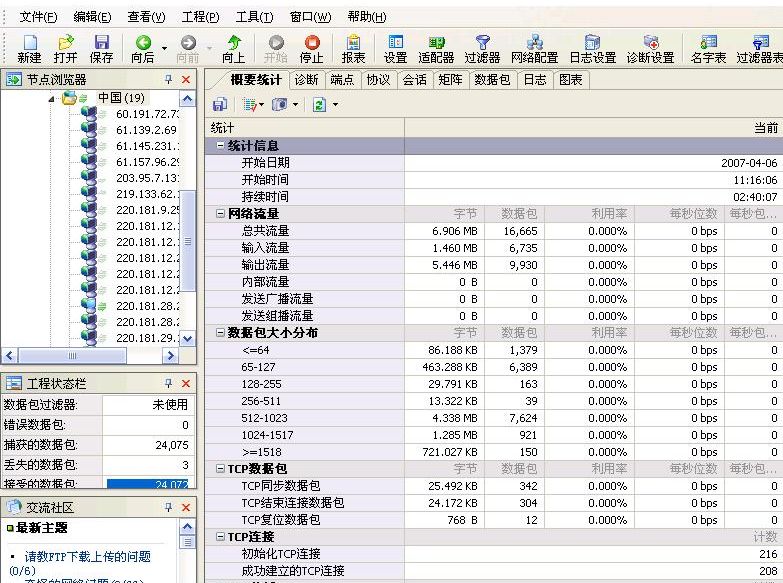Click the 停止 (Stop) capture icon

tap(312, 48)
